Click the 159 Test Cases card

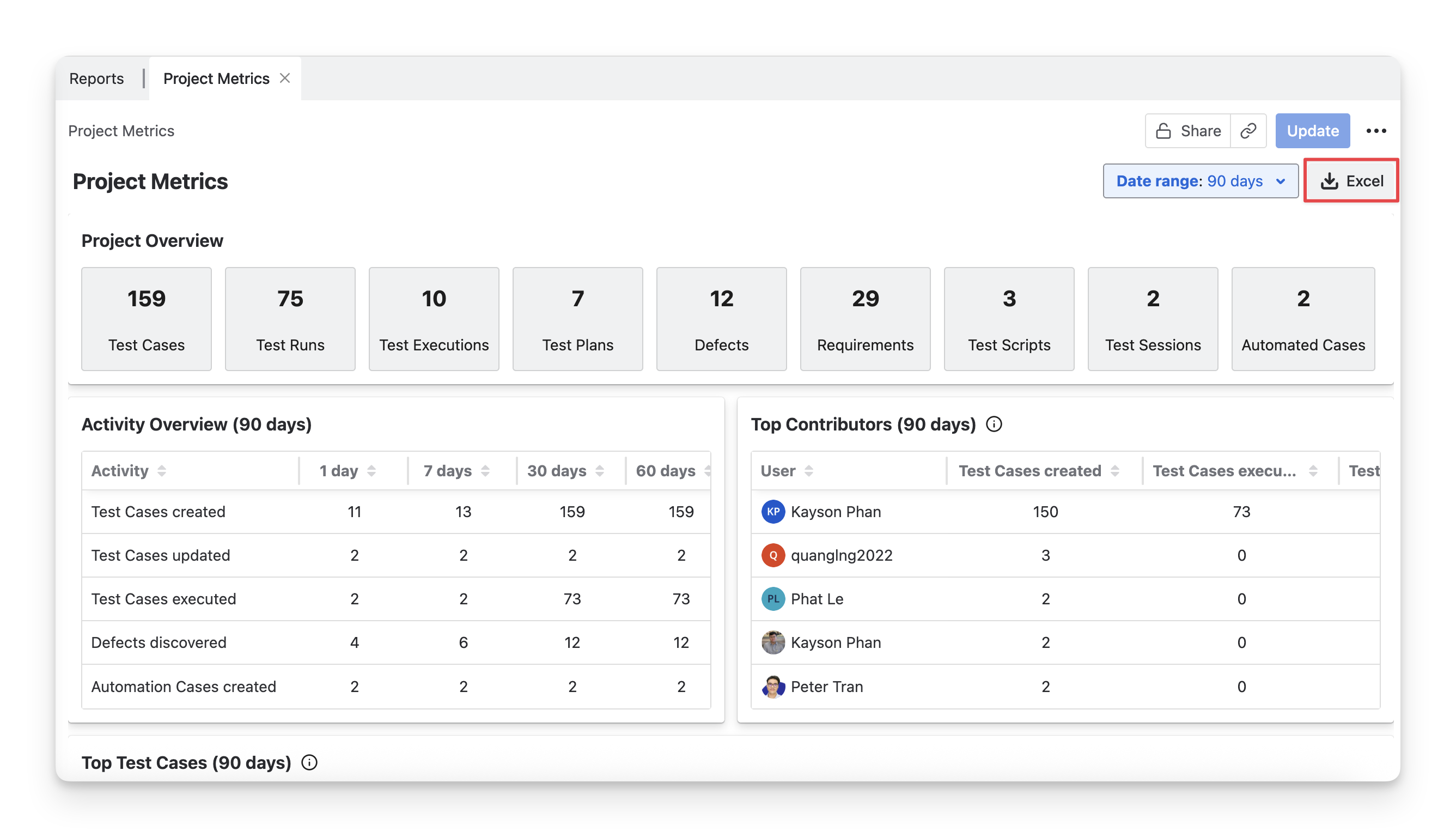click(x=147, y=319)
